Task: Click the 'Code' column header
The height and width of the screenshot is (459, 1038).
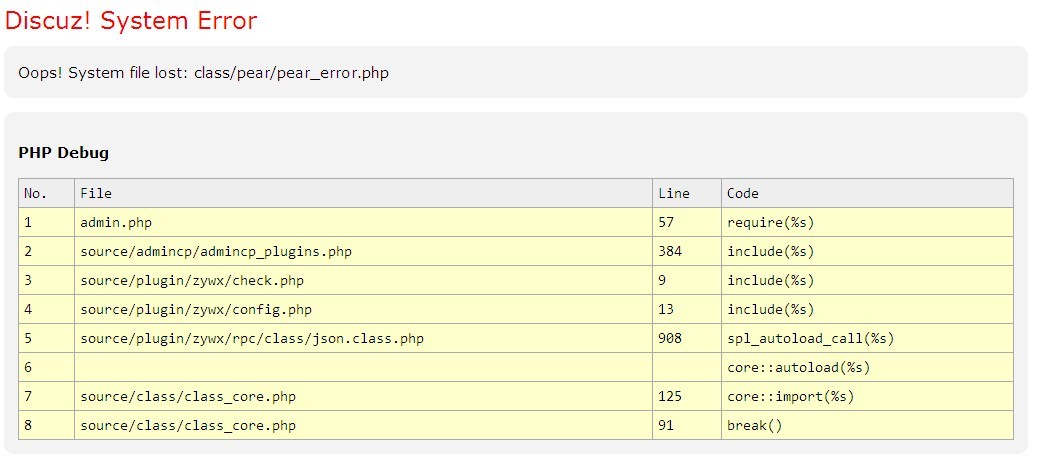Action: 867,193
